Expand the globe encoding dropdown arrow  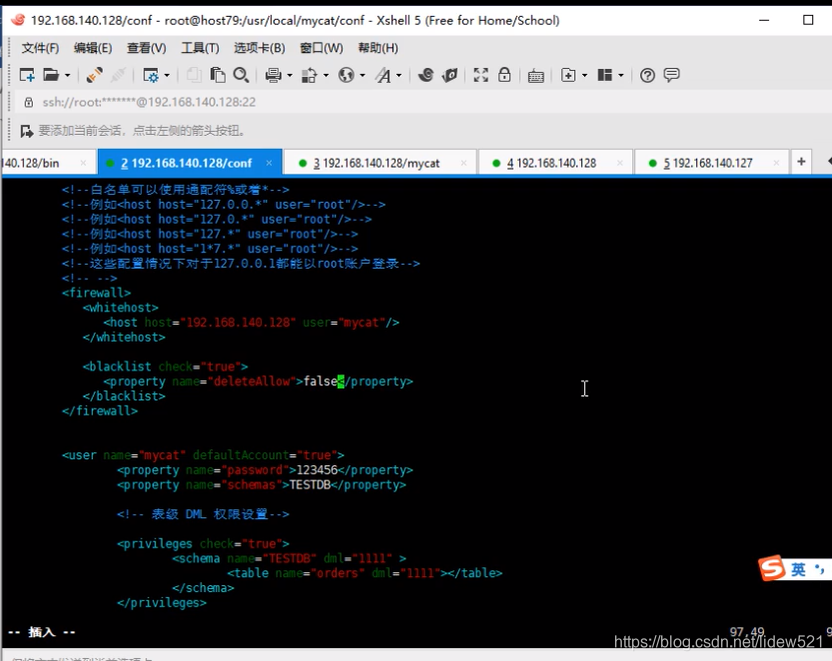[x=362, y=75]
